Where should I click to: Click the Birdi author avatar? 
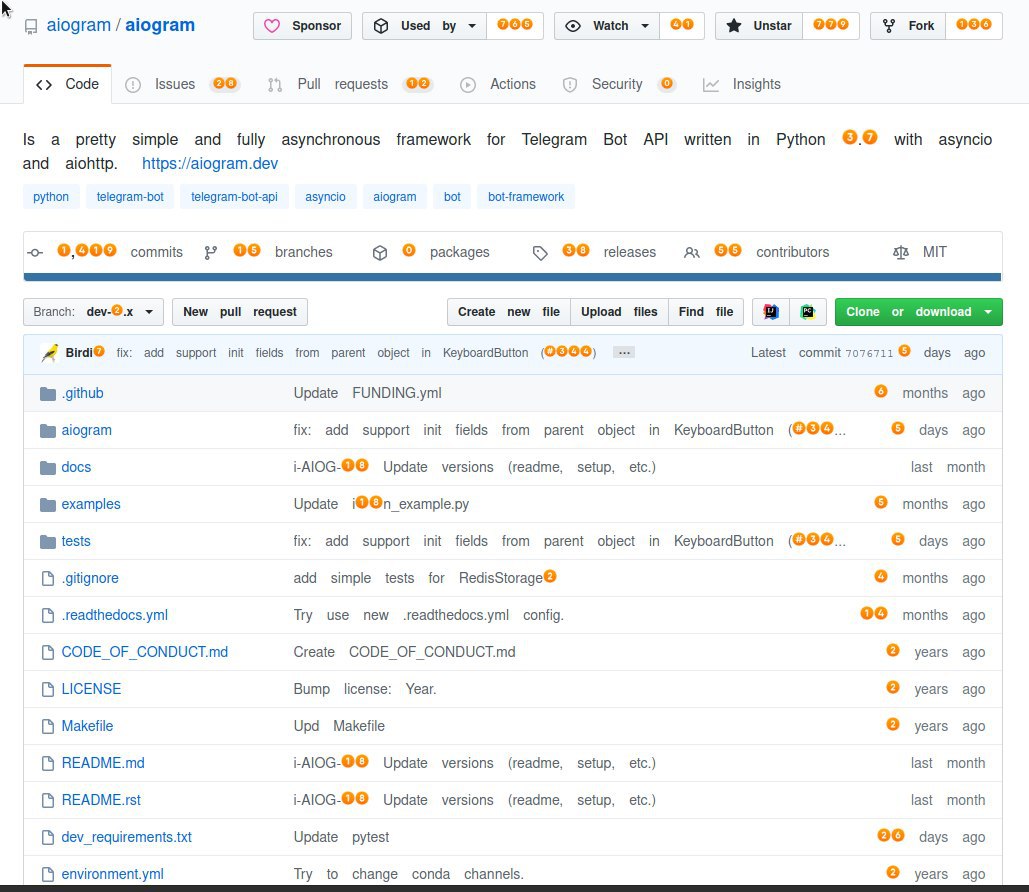[49, 353]
